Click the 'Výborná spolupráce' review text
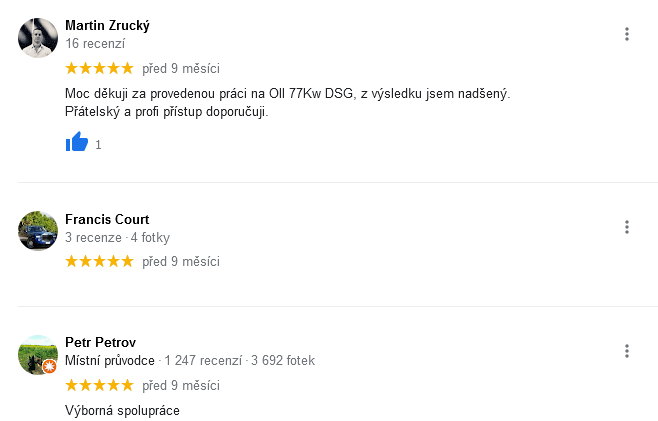The width and height of the screenshot is (658, 421). click(123, 410)
